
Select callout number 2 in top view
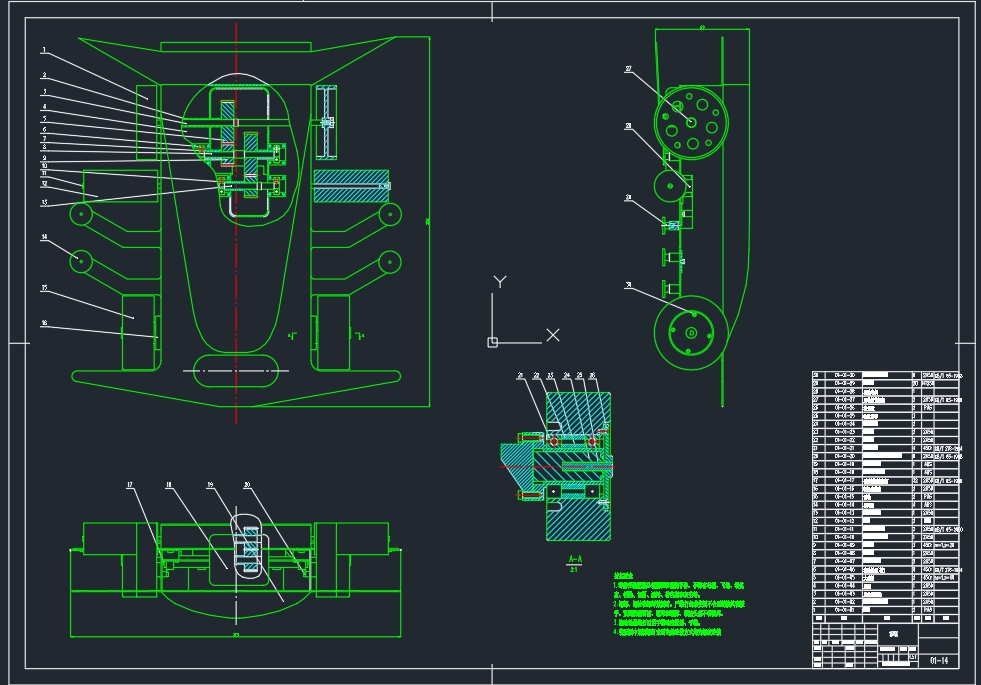44,75
